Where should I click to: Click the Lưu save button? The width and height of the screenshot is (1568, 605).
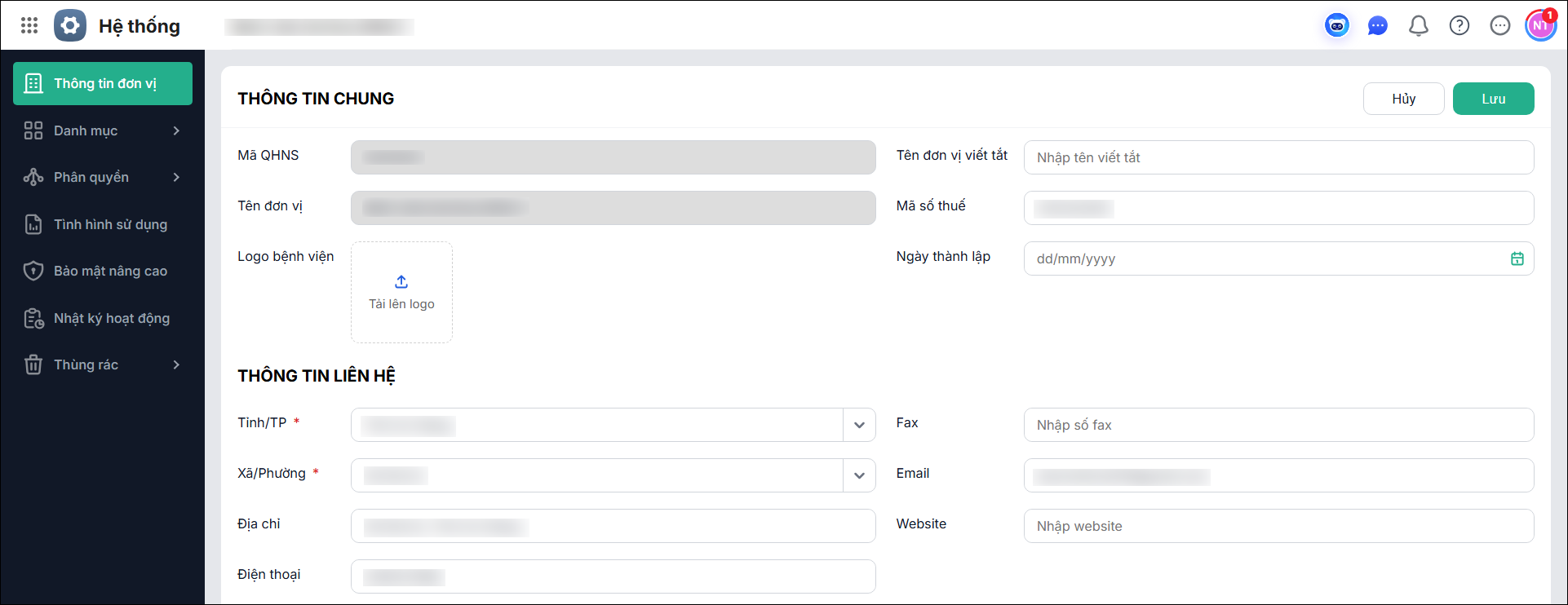[1493, 99]
